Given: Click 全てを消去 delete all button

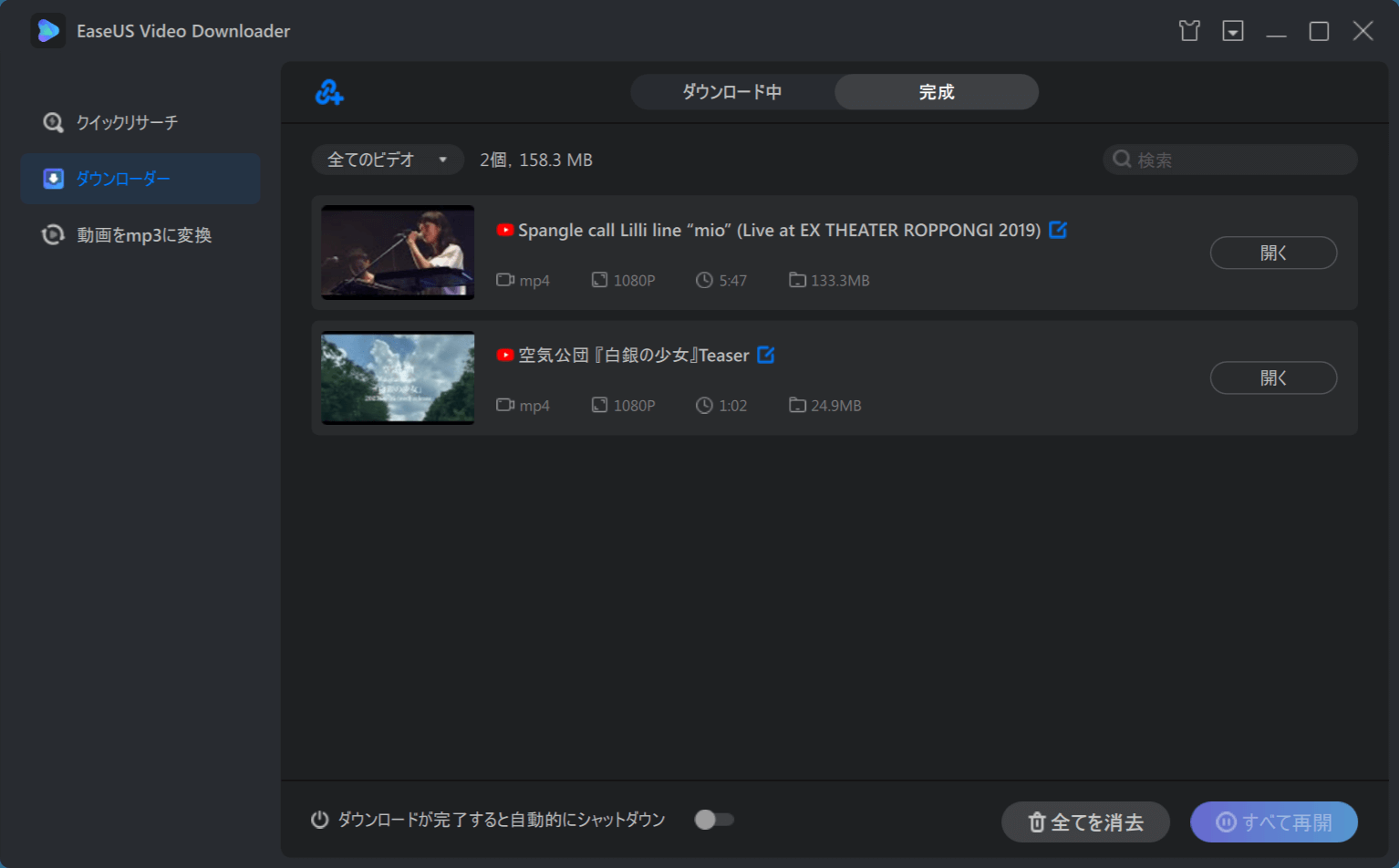Looking at the screenshot, I should tap(1085, 822).
